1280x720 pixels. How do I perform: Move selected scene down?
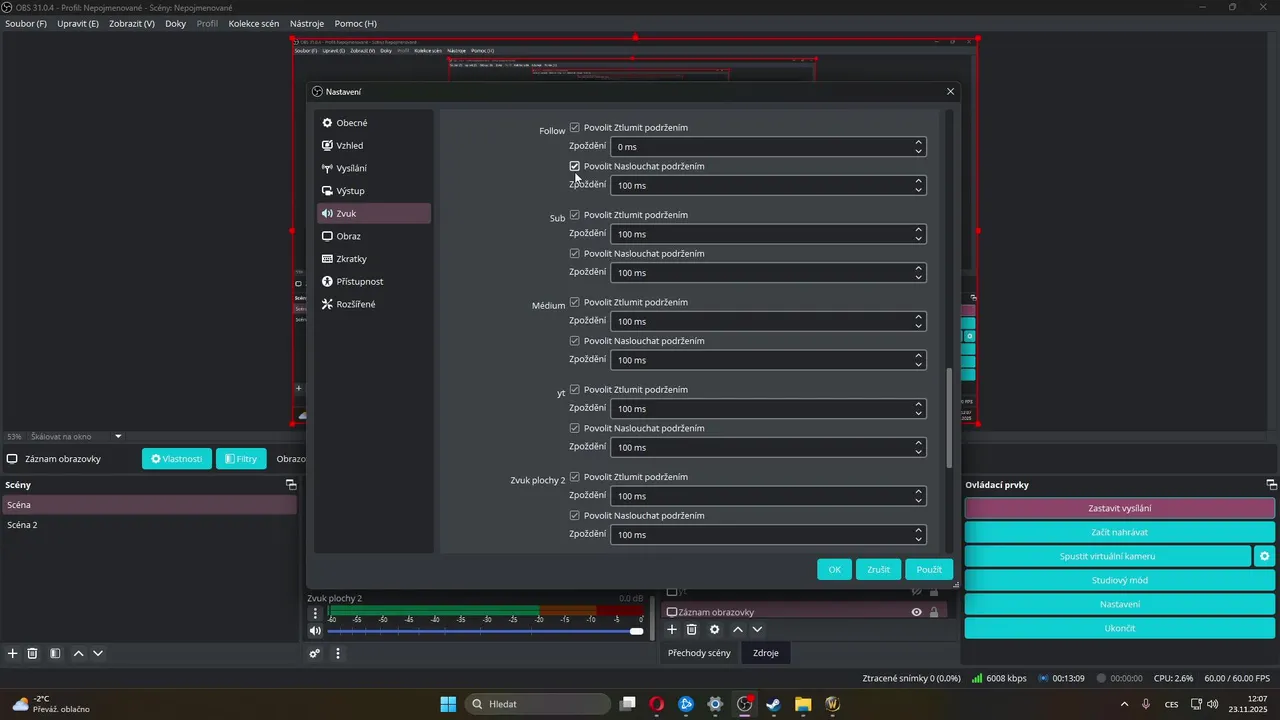tap(98, 653)
